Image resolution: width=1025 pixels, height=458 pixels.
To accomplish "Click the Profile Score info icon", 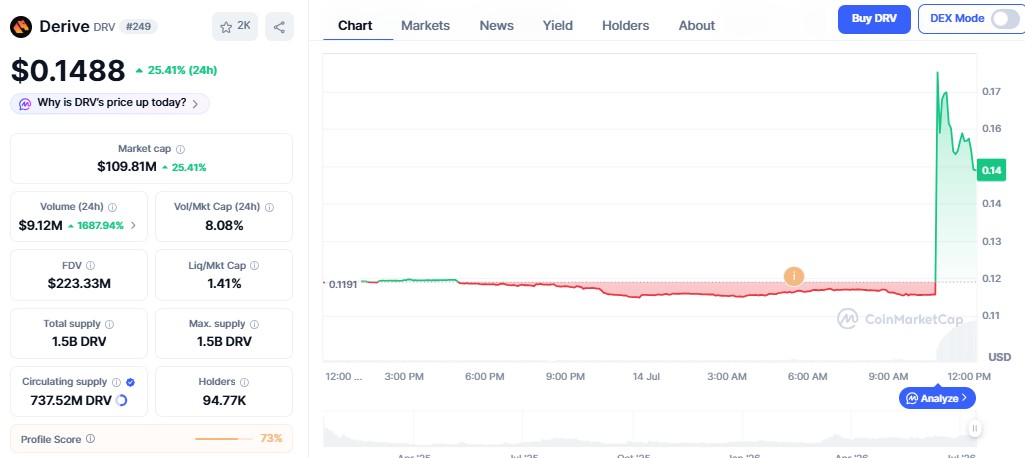I will coord(90,438).
